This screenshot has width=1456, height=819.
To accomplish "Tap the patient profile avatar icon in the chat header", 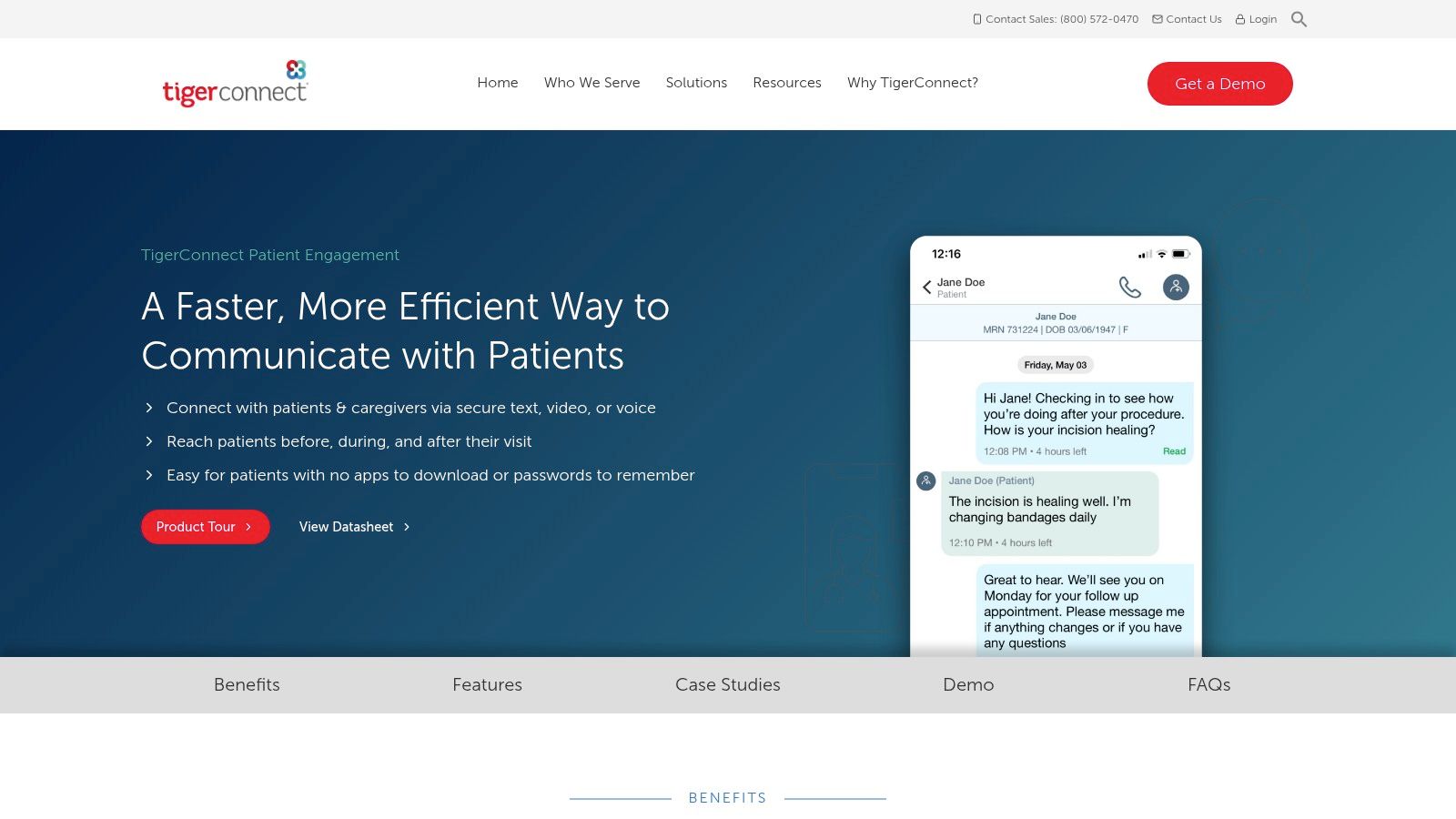I will click(x=1176, y=288).
